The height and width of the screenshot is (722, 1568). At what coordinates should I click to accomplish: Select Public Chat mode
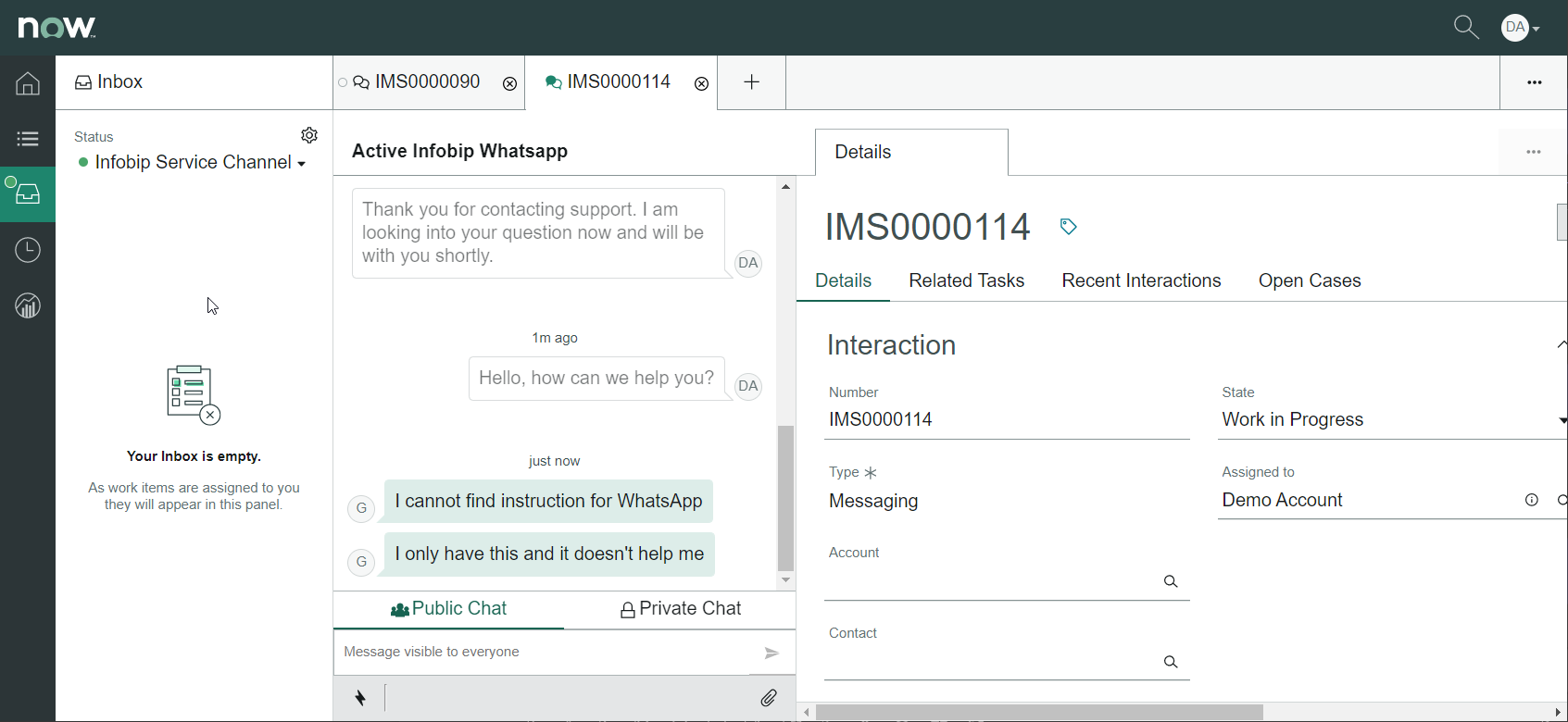449,609
